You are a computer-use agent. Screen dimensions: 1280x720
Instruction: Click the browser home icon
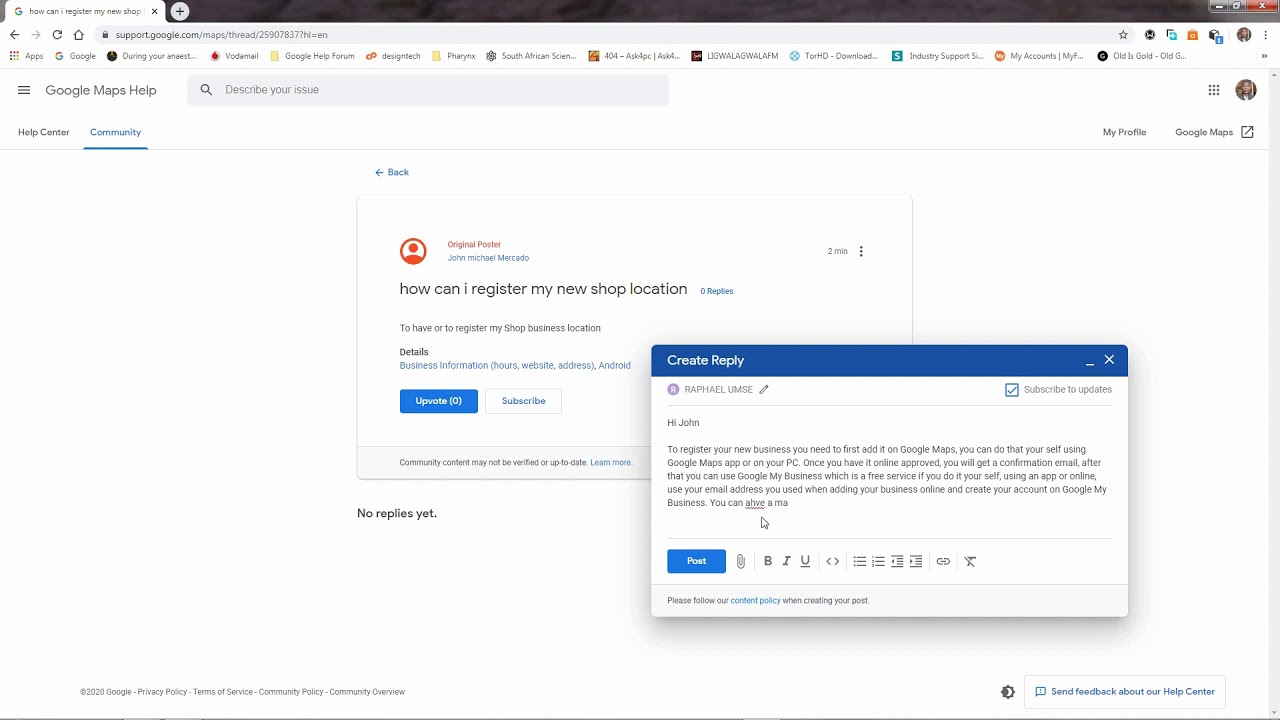pyautogui.click(x=79, y=34)
